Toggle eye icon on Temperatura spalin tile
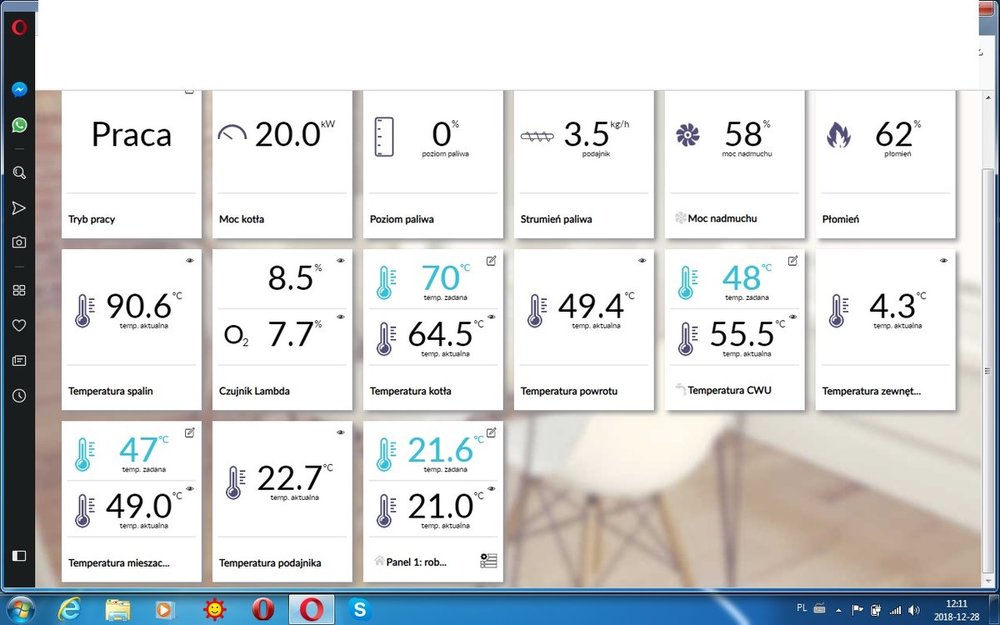The height and width of the screenshot is (625, 1000). (189, 260)
